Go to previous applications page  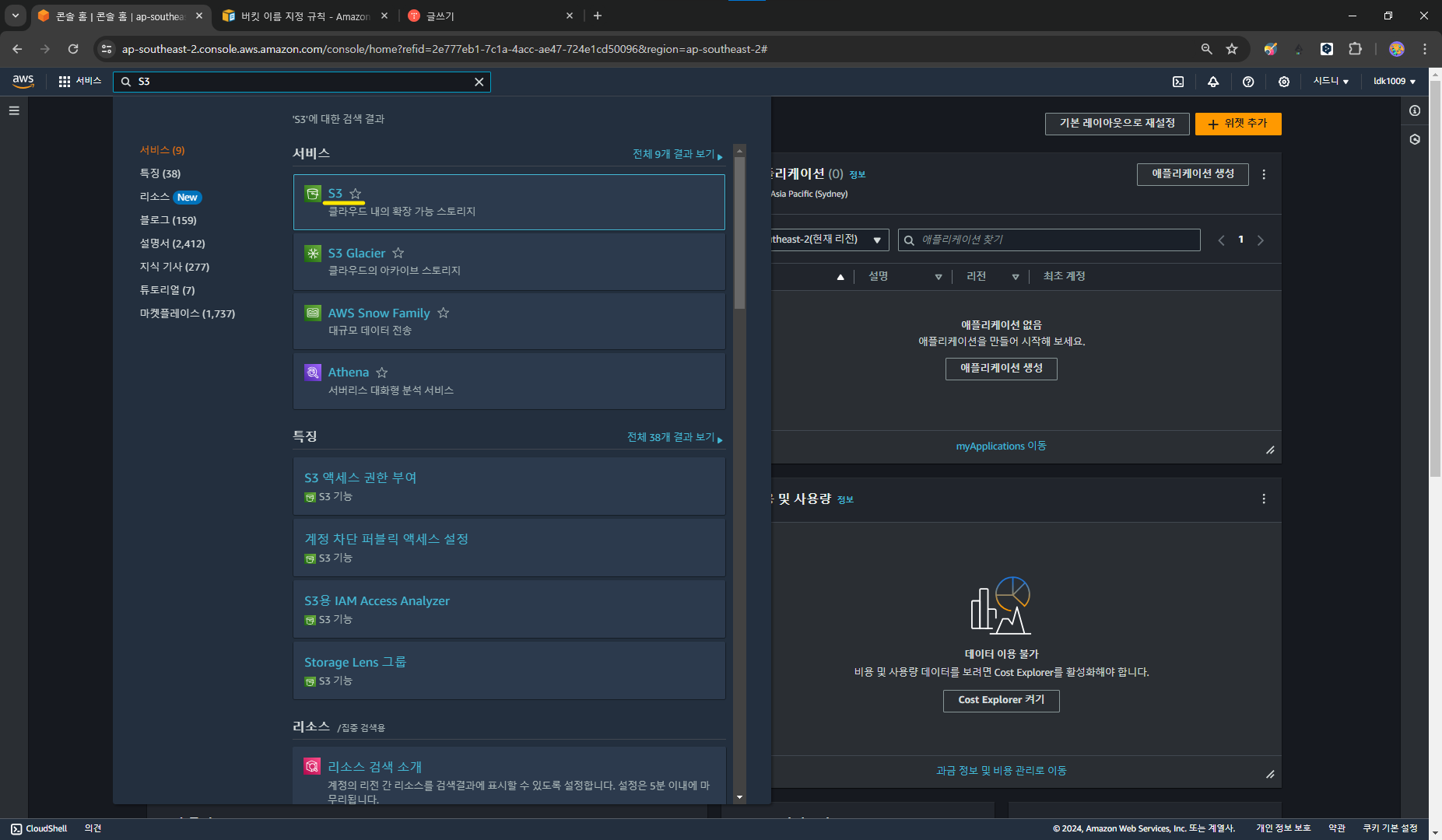(x=1221, y=240)
